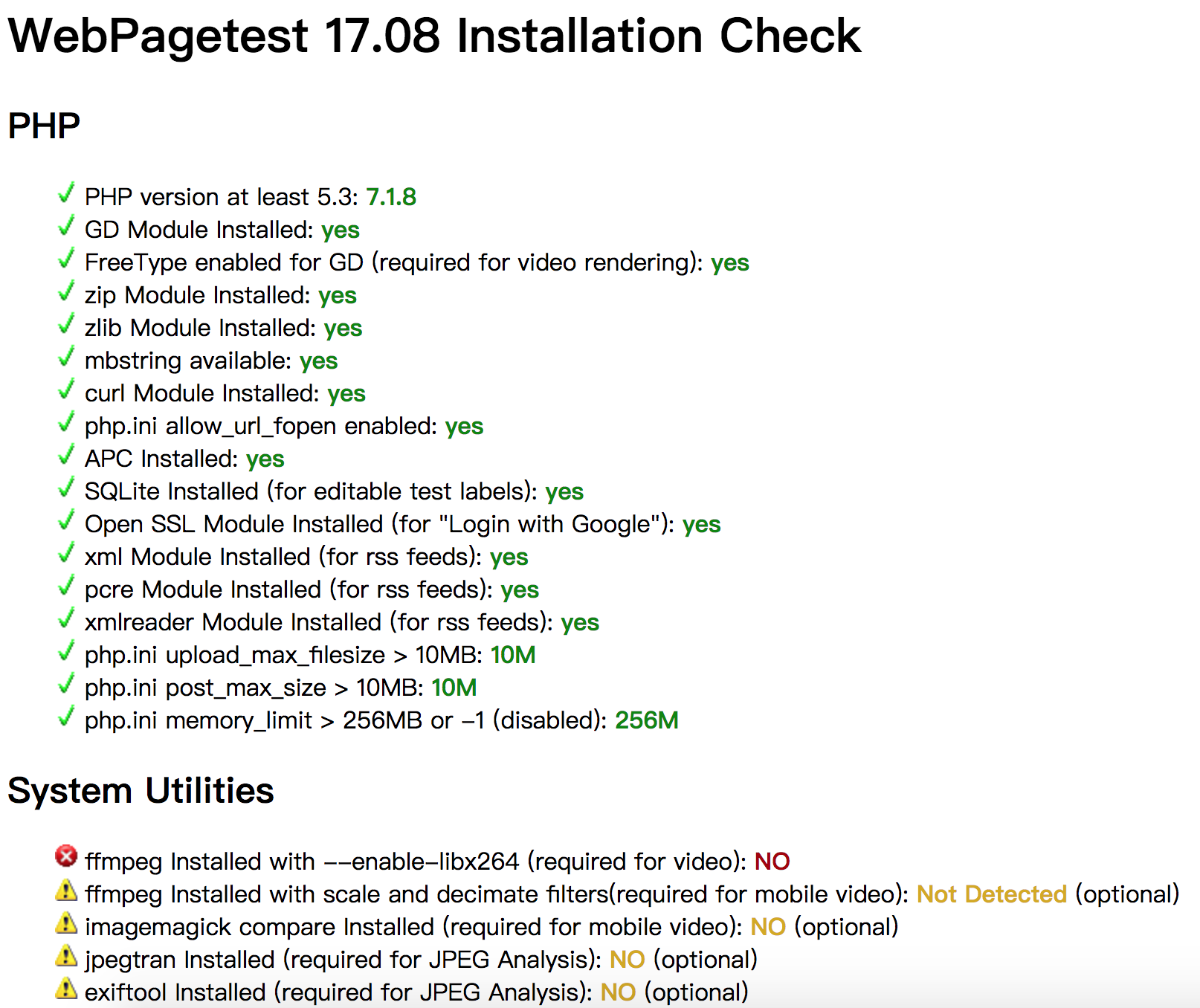This screenshot has width=1200, height=1008.
Task: Click the 'SQLite Installed (for editable test labels)' label
Action: 311,492
